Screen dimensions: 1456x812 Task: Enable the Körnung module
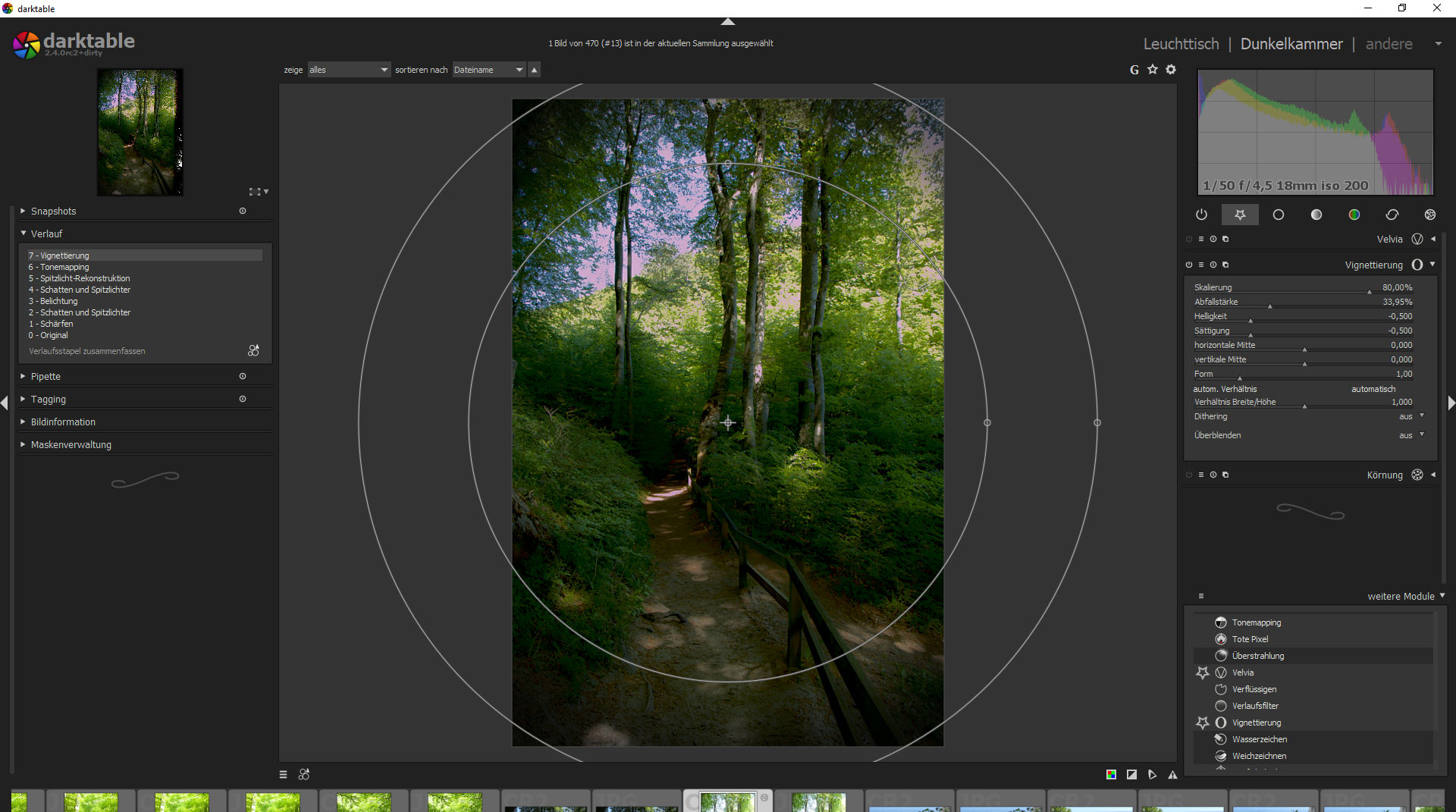tap(1189, 475)
